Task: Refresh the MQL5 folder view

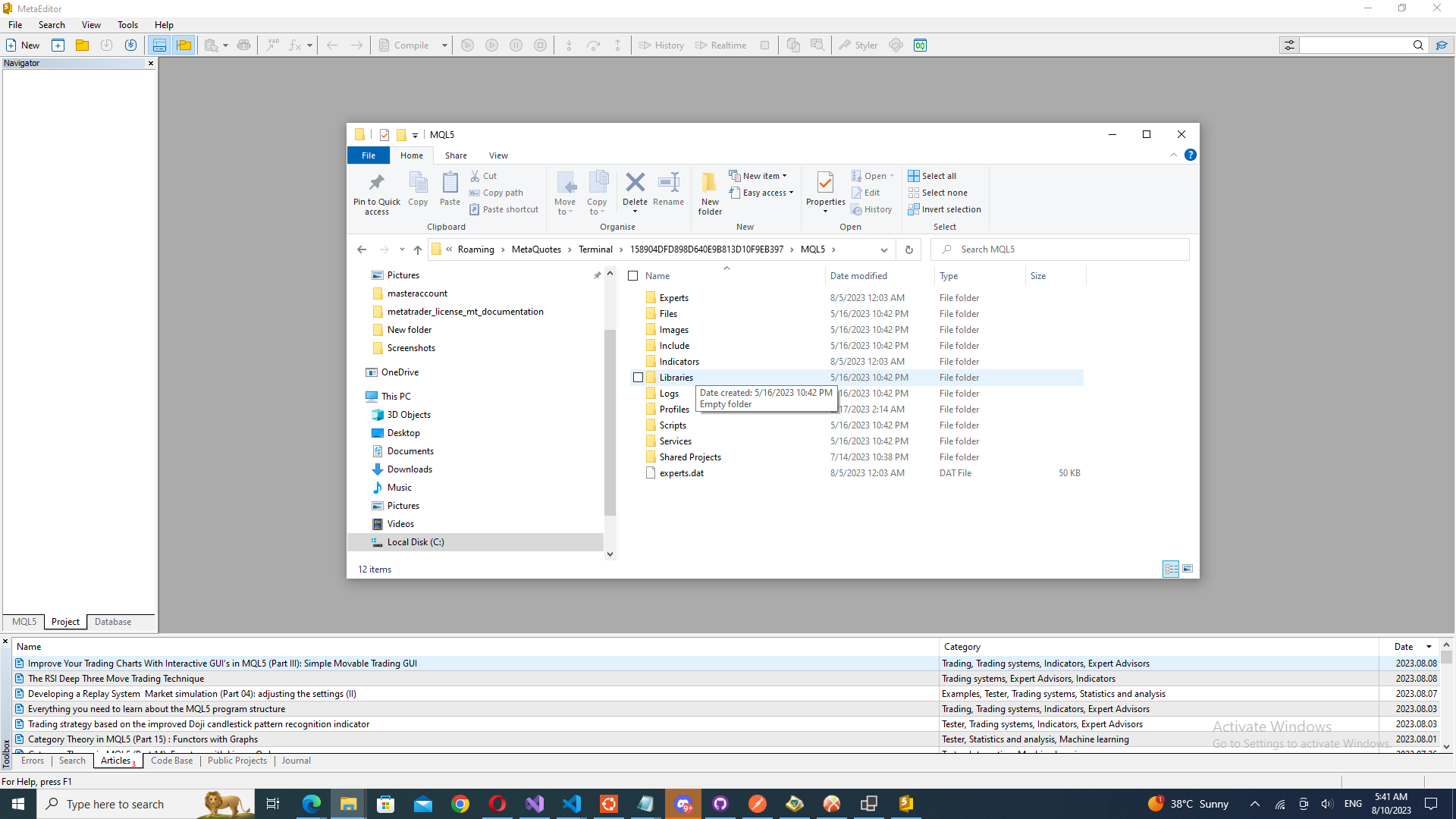Action: coord(908,249)
